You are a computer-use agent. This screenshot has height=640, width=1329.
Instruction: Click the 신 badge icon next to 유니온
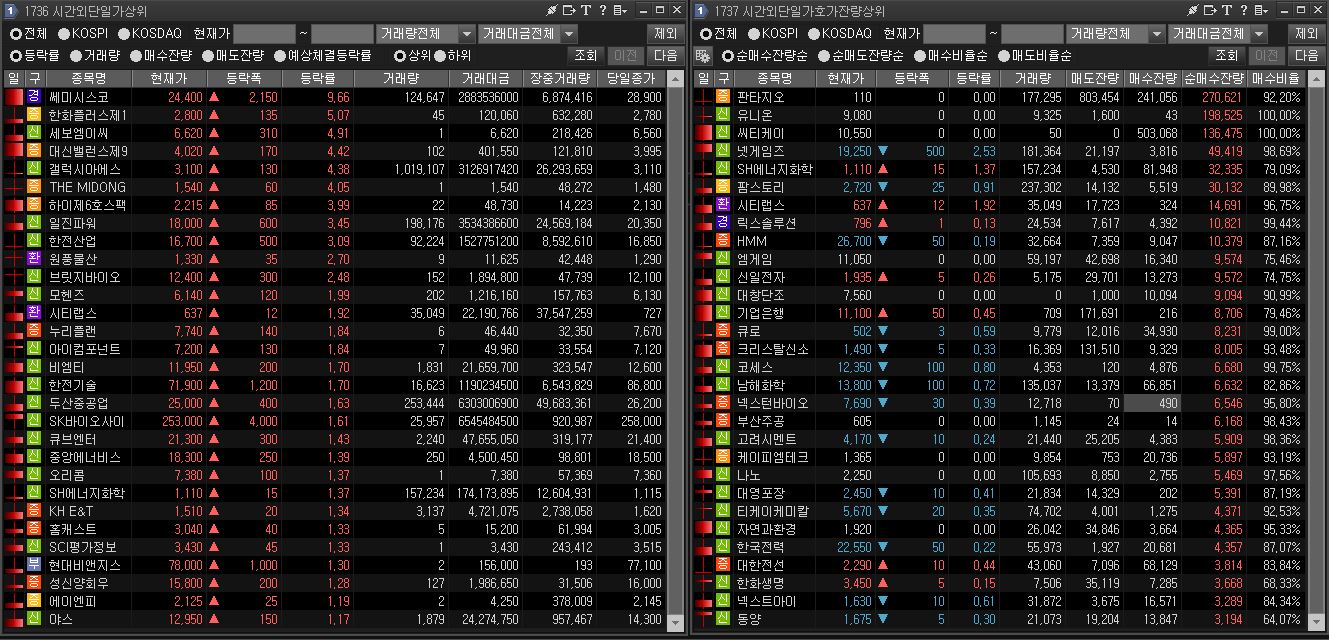point(723,115)
